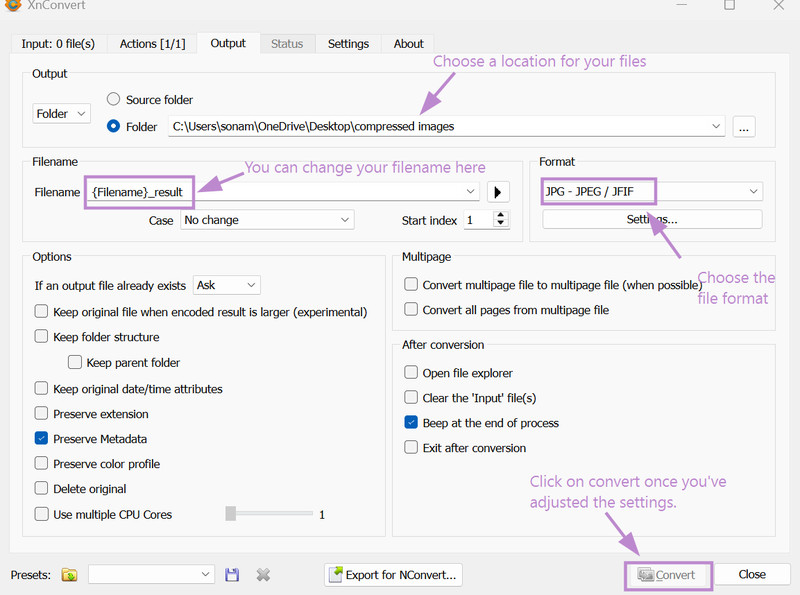Enable Exit after conversion

[x=411, y=448]
